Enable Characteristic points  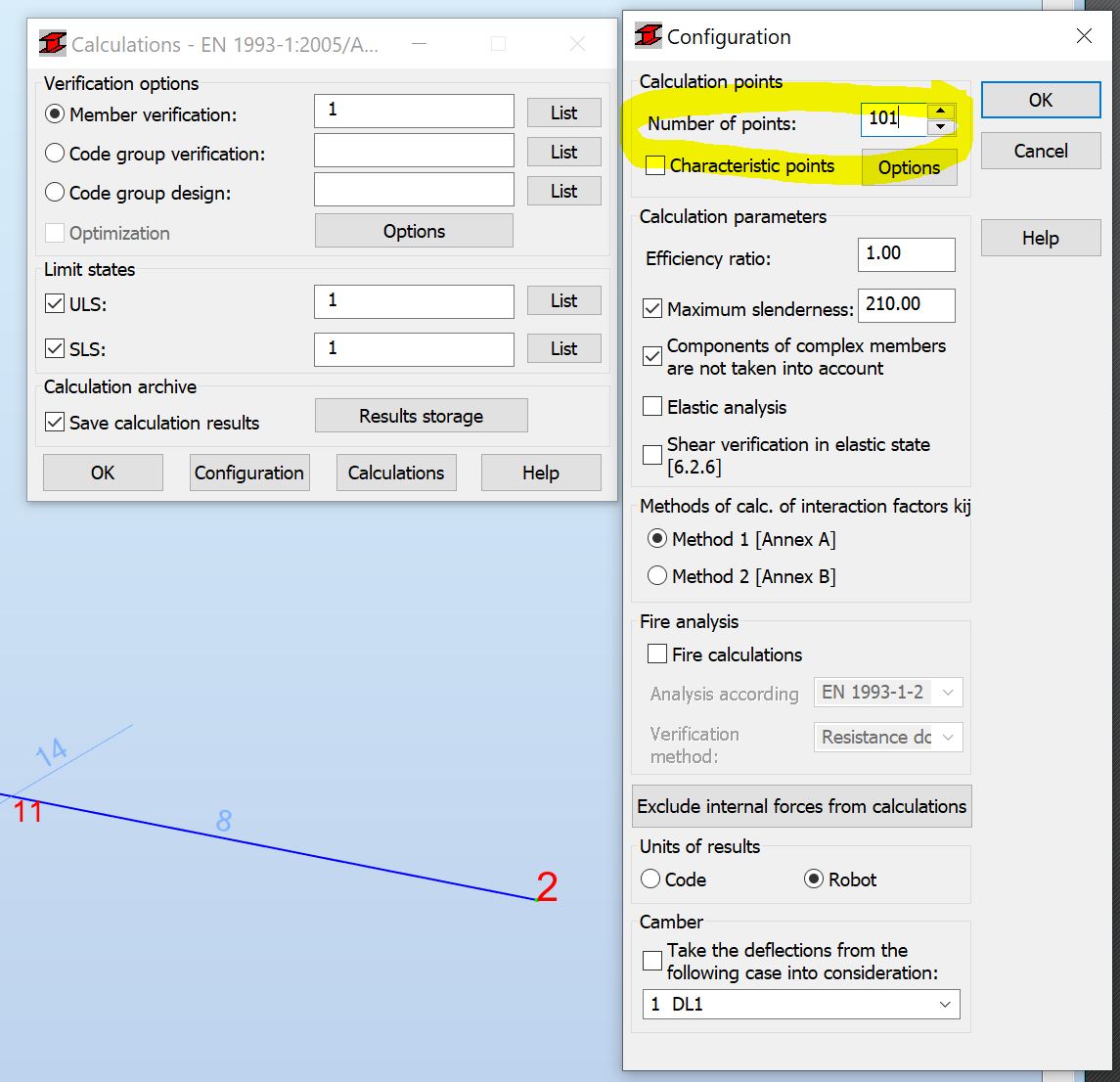click(x=654, y=164)
